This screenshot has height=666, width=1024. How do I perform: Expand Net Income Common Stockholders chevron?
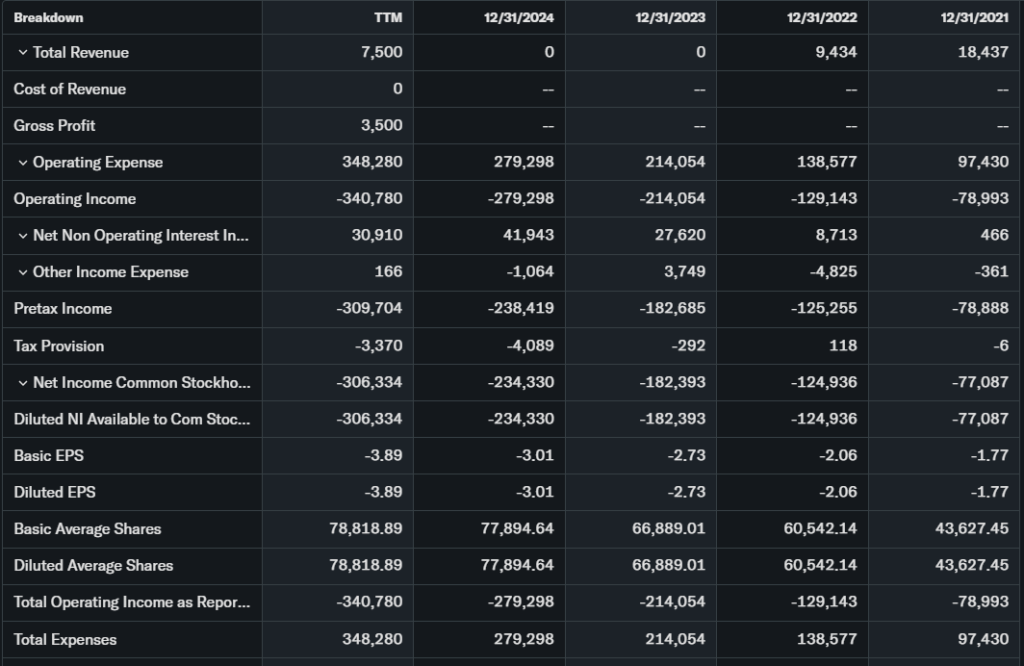click(x=22, y=383)
